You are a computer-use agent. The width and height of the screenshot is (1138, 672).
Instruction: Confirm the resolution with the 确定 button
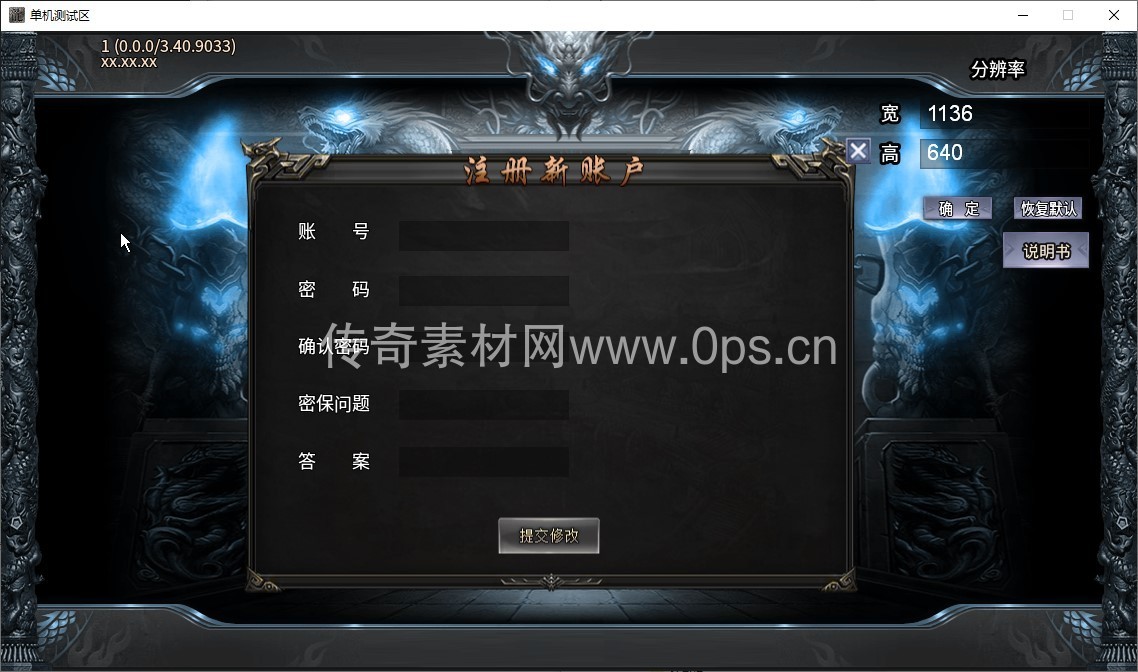coord(958,209)
